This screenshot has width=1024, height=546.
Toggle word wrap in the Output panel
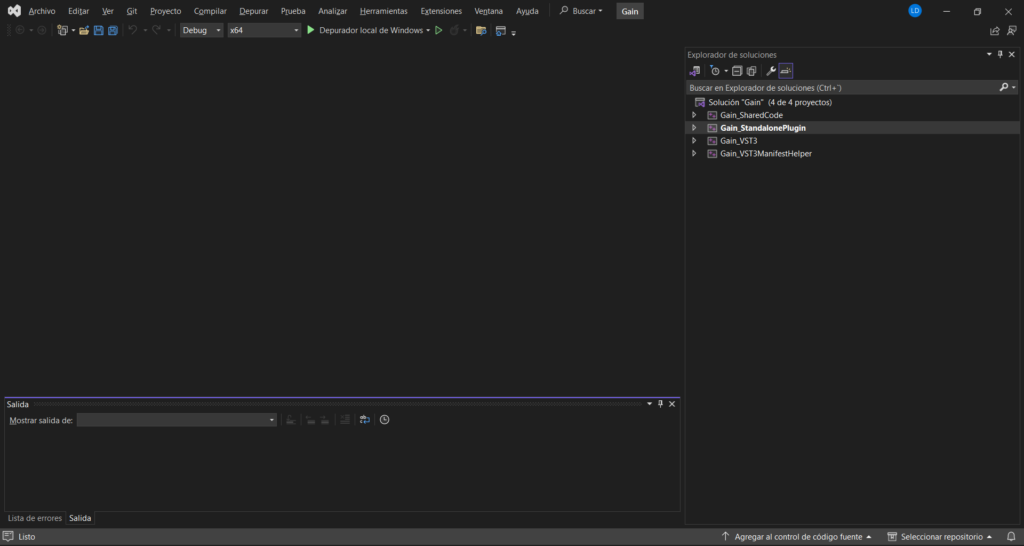(365, 420)
